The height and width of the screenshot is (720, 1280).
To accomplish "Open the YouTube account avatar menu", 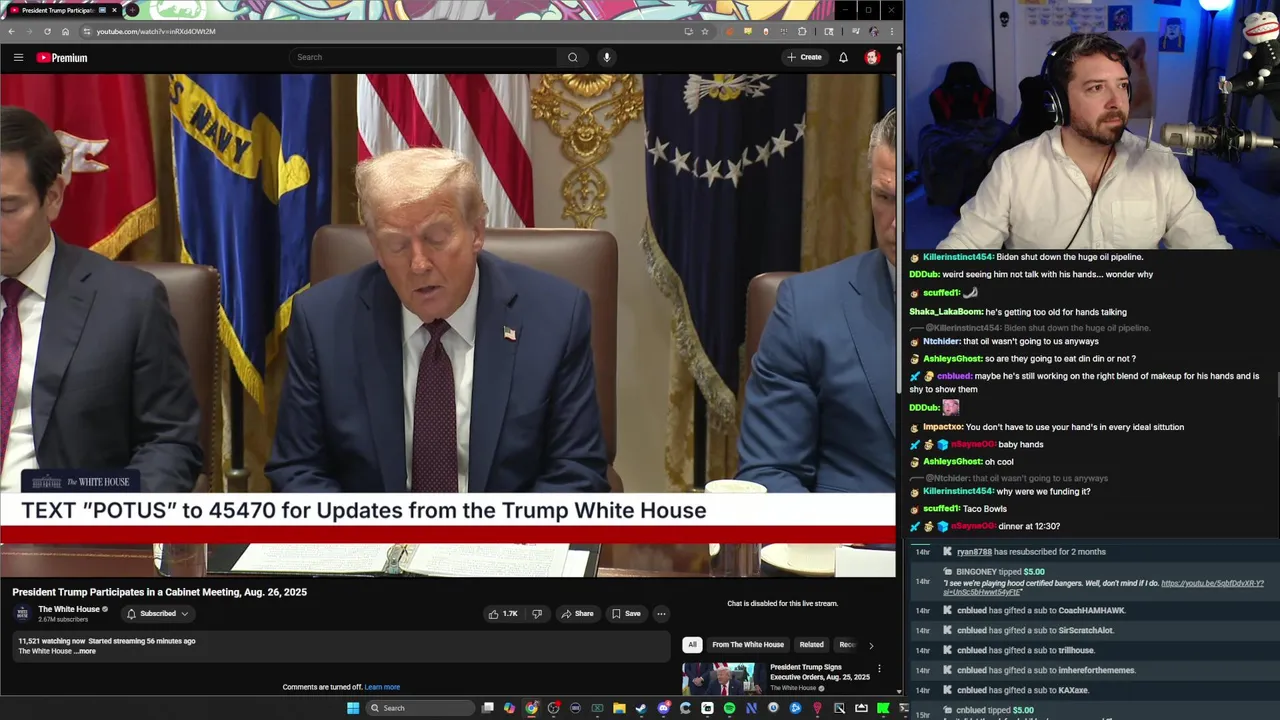I will tap(872, 57).
